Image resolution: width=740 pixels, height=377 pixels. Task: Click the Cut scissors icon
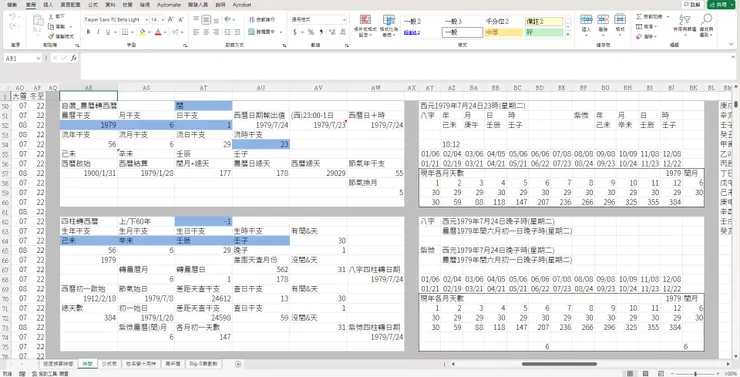coord(51,17)
